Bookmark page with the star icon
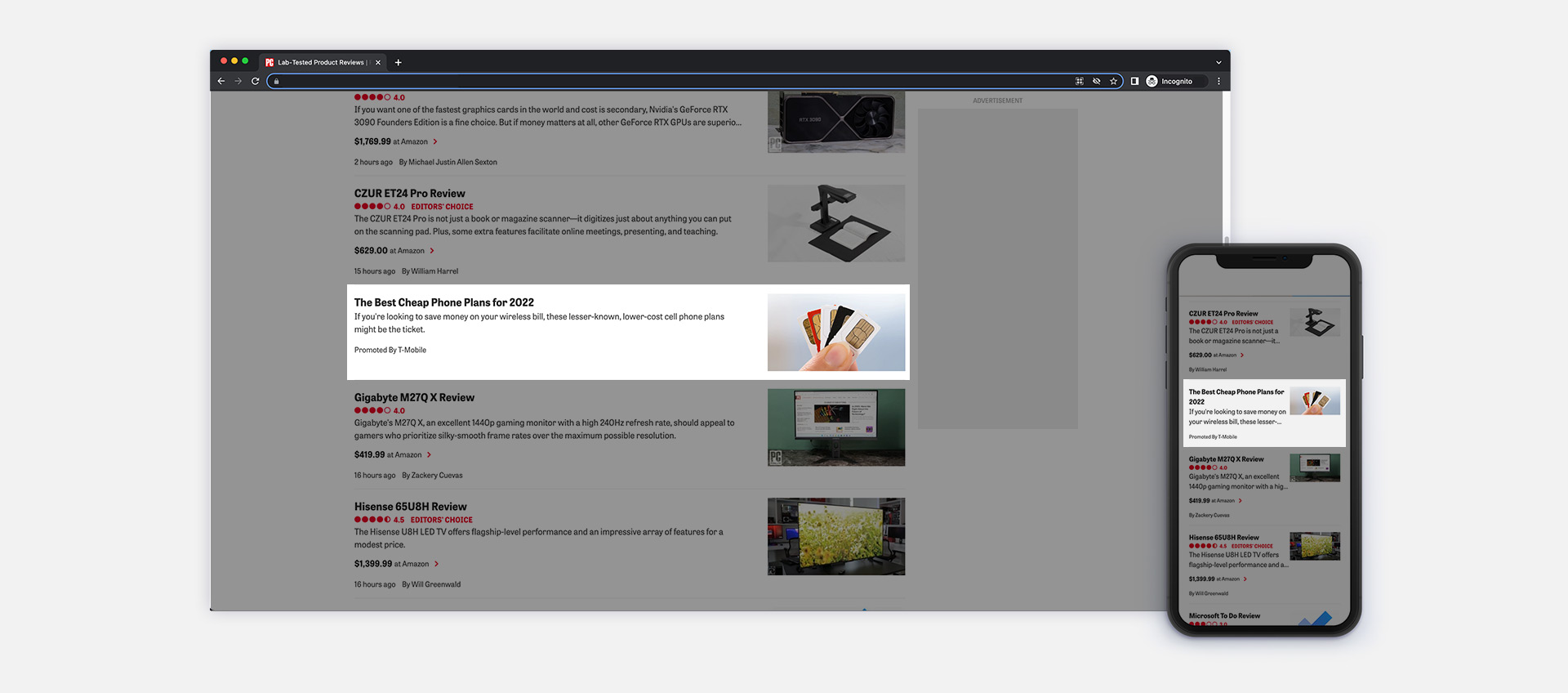The height and width of the screenshot is (693, 1568). [x=1113, y=81]
